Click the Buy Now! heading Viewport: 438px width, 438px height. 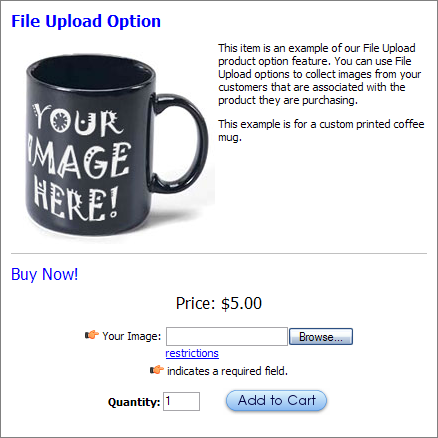tap(45, 274)
